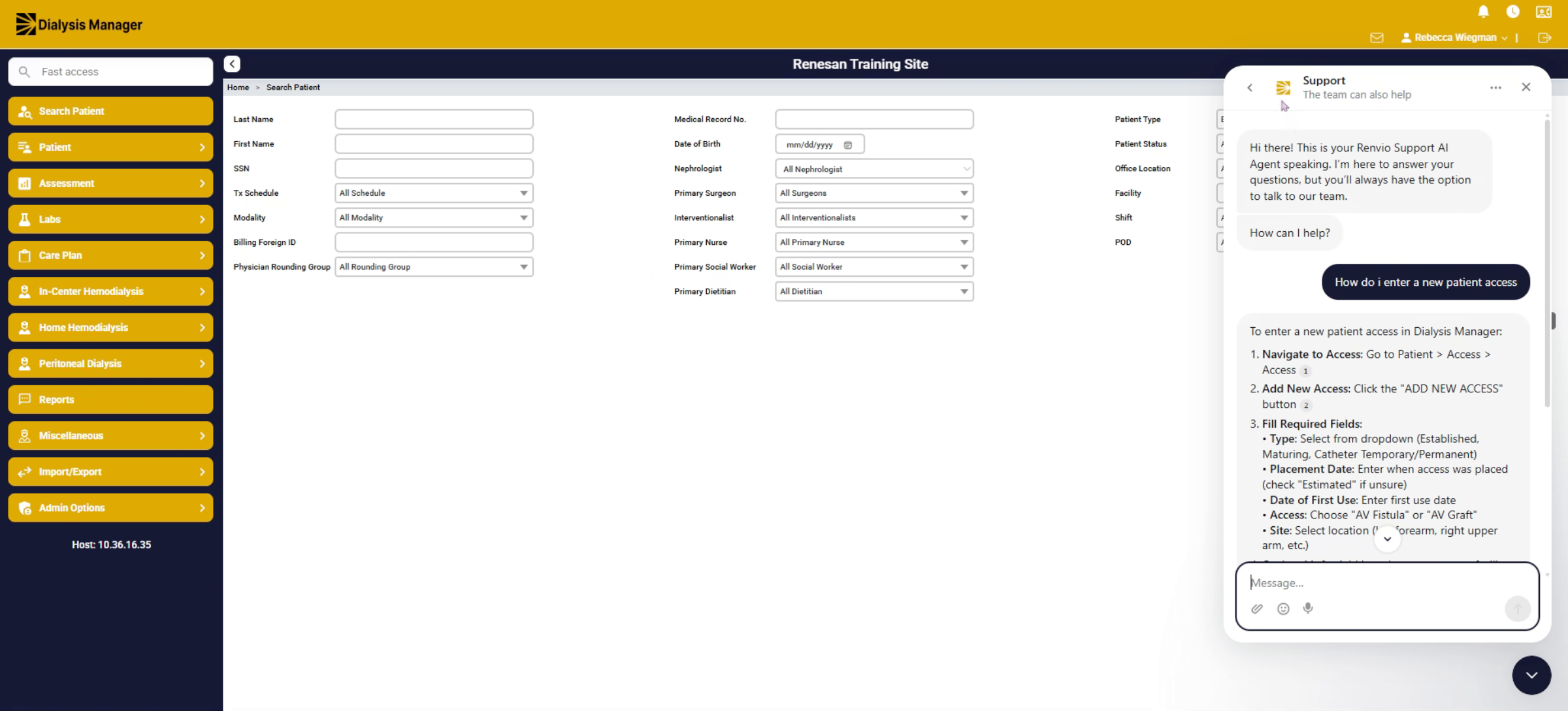Click the microphone icon in chat
This screenshot has height=711, width=1568.
pos(1308,608)
